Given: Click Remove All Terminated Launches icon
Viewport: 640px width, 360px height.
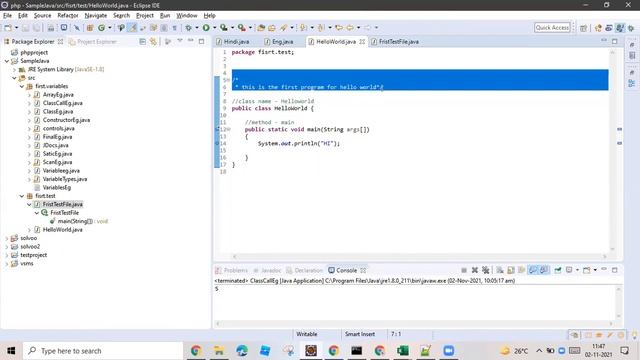Looking at the screenshot, I should pos(485,270).
